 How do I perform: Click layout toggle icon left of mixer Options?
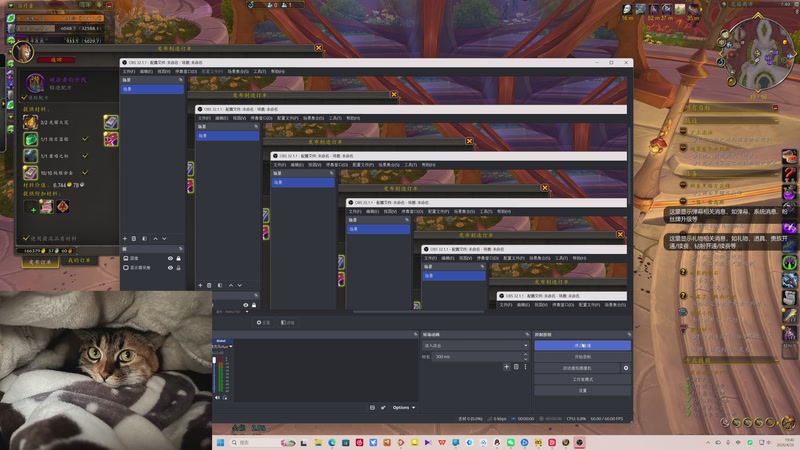coord(372,408)
